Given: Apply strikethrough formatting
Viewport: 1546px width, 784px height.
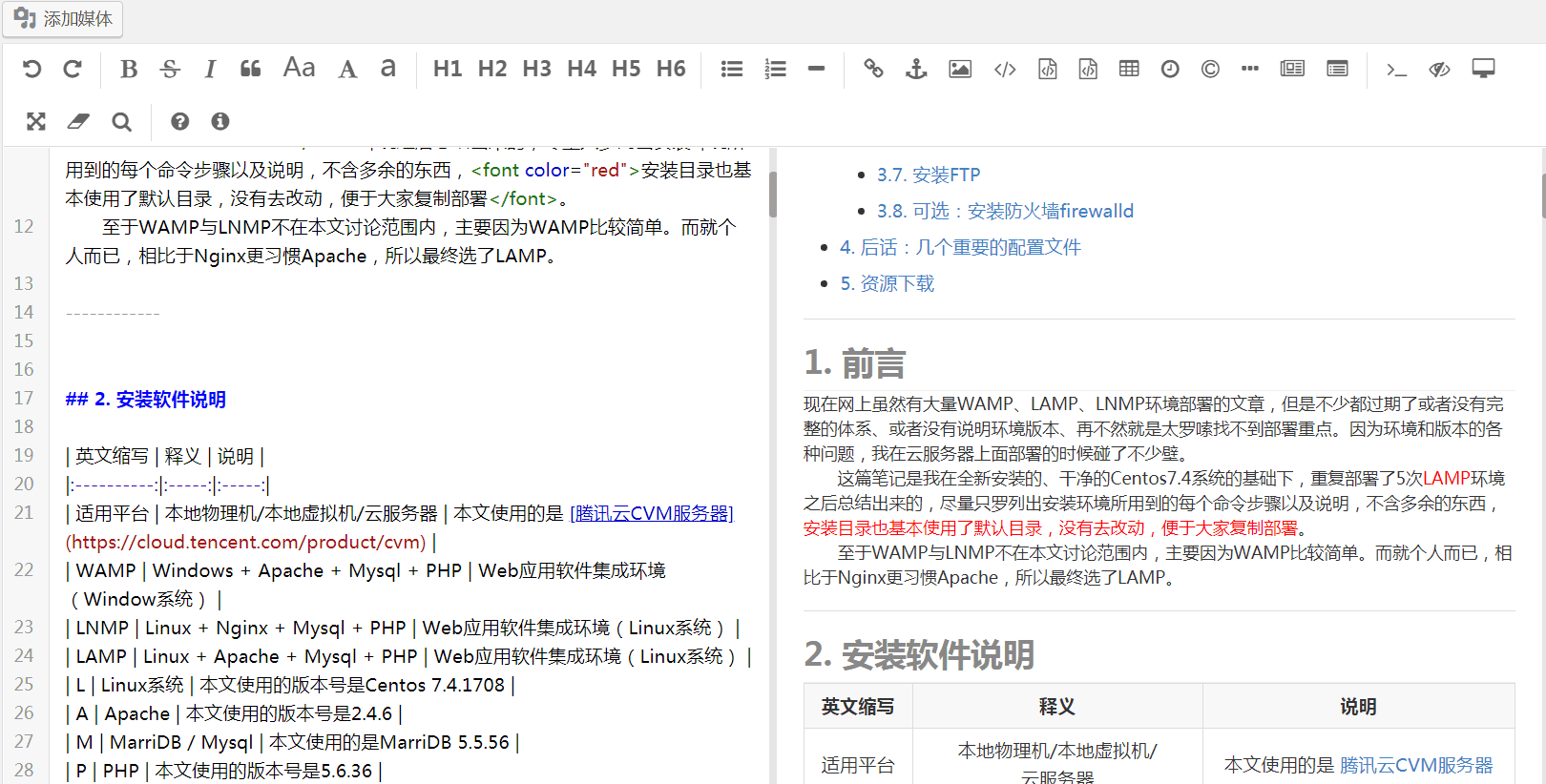Looking at the screenshot, I should point(170,69).
